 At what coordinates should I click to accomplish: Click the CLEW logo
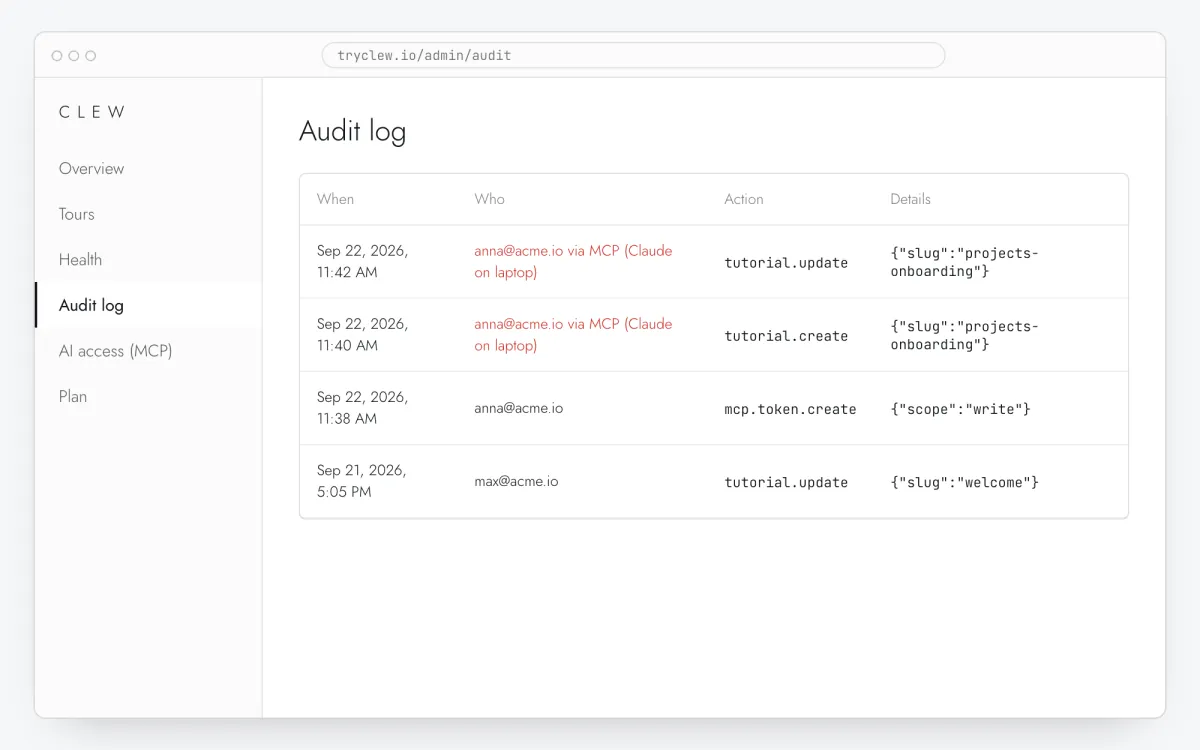[92, 112]
